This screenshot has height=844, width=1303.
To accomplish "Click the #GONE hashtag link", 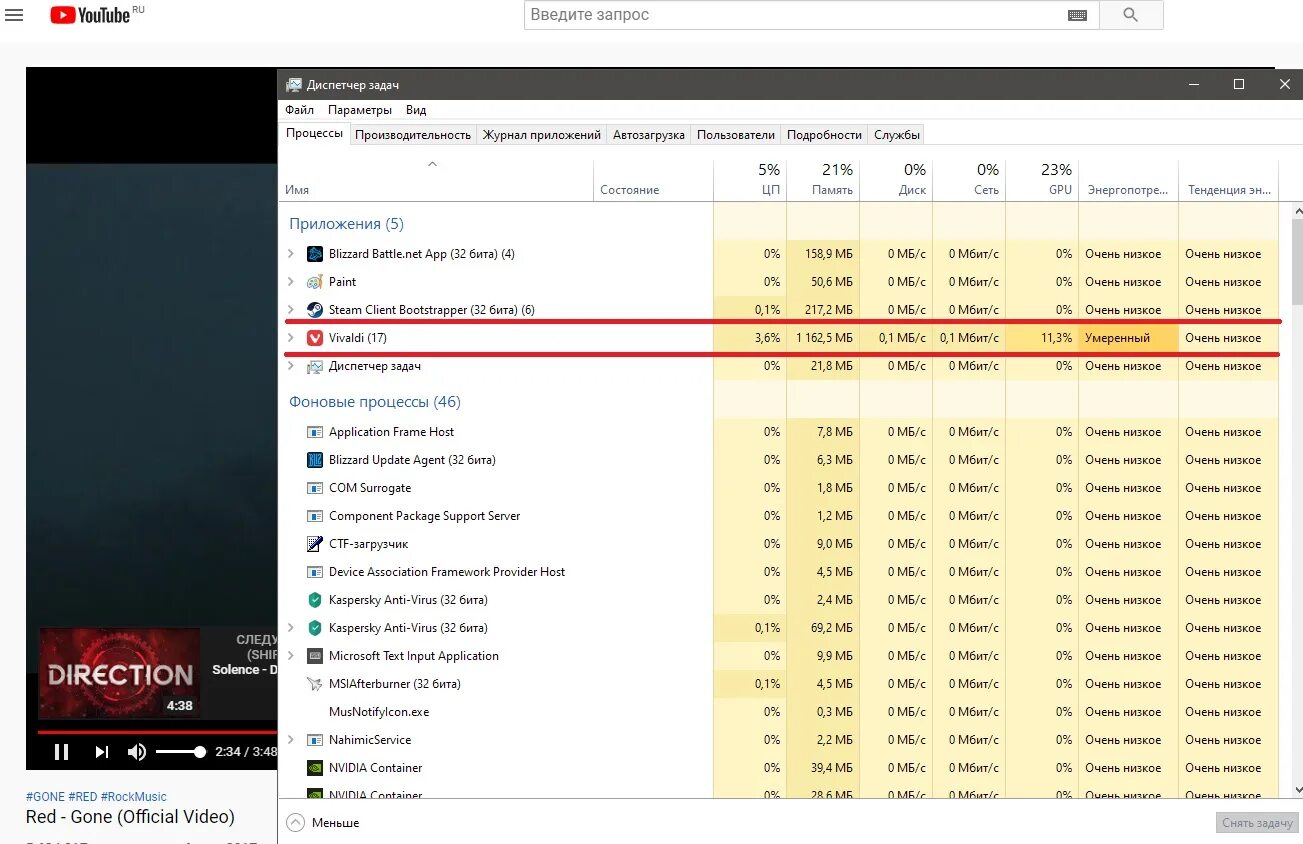I will [x=45, y=797].
